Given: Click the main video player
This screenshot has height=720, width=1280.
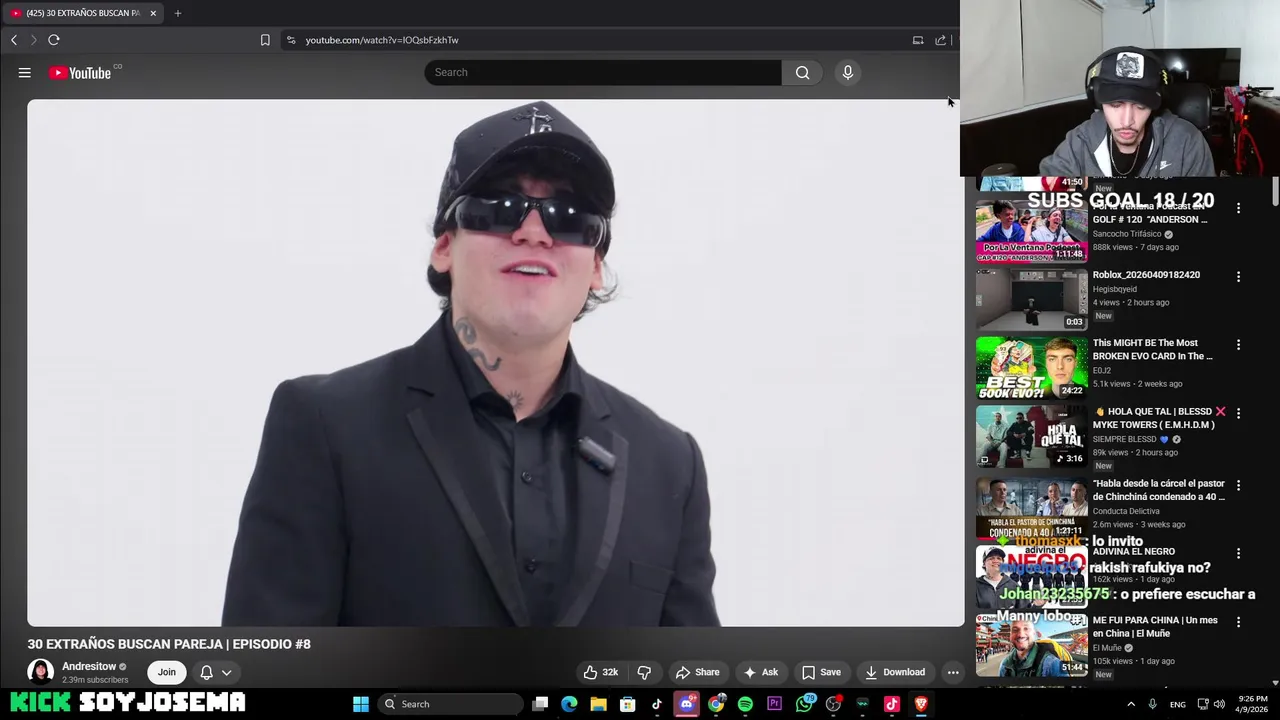Looking at the screenshot, I should [496, 362].
